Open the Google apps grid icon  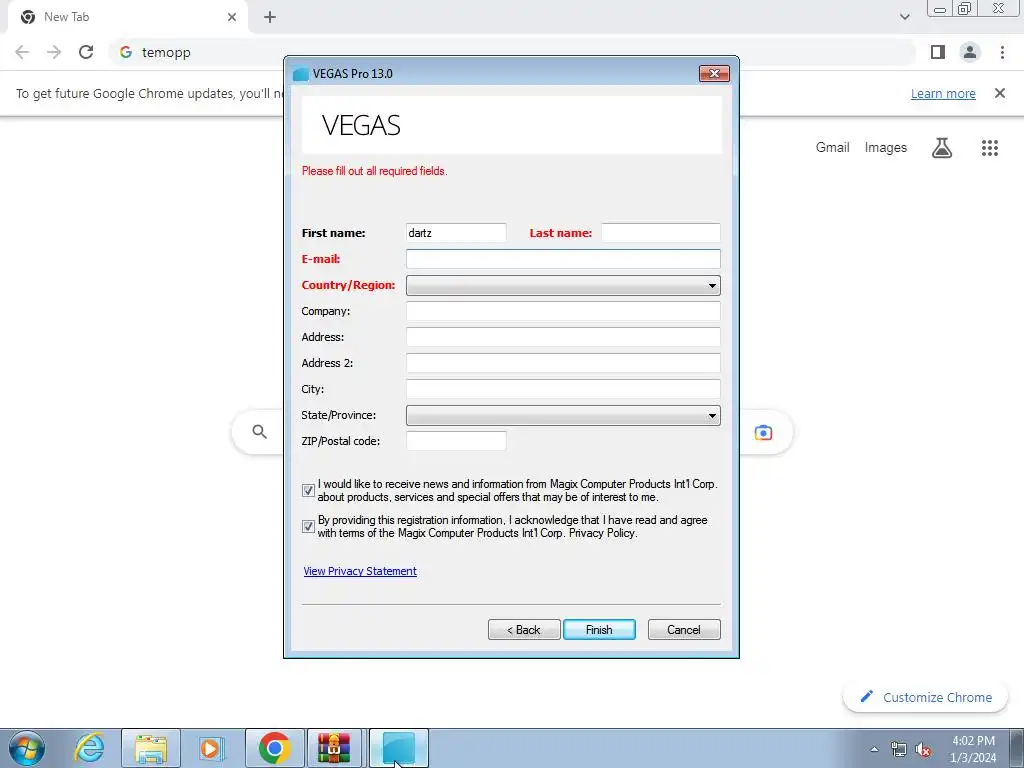click(x=989, y=148)
